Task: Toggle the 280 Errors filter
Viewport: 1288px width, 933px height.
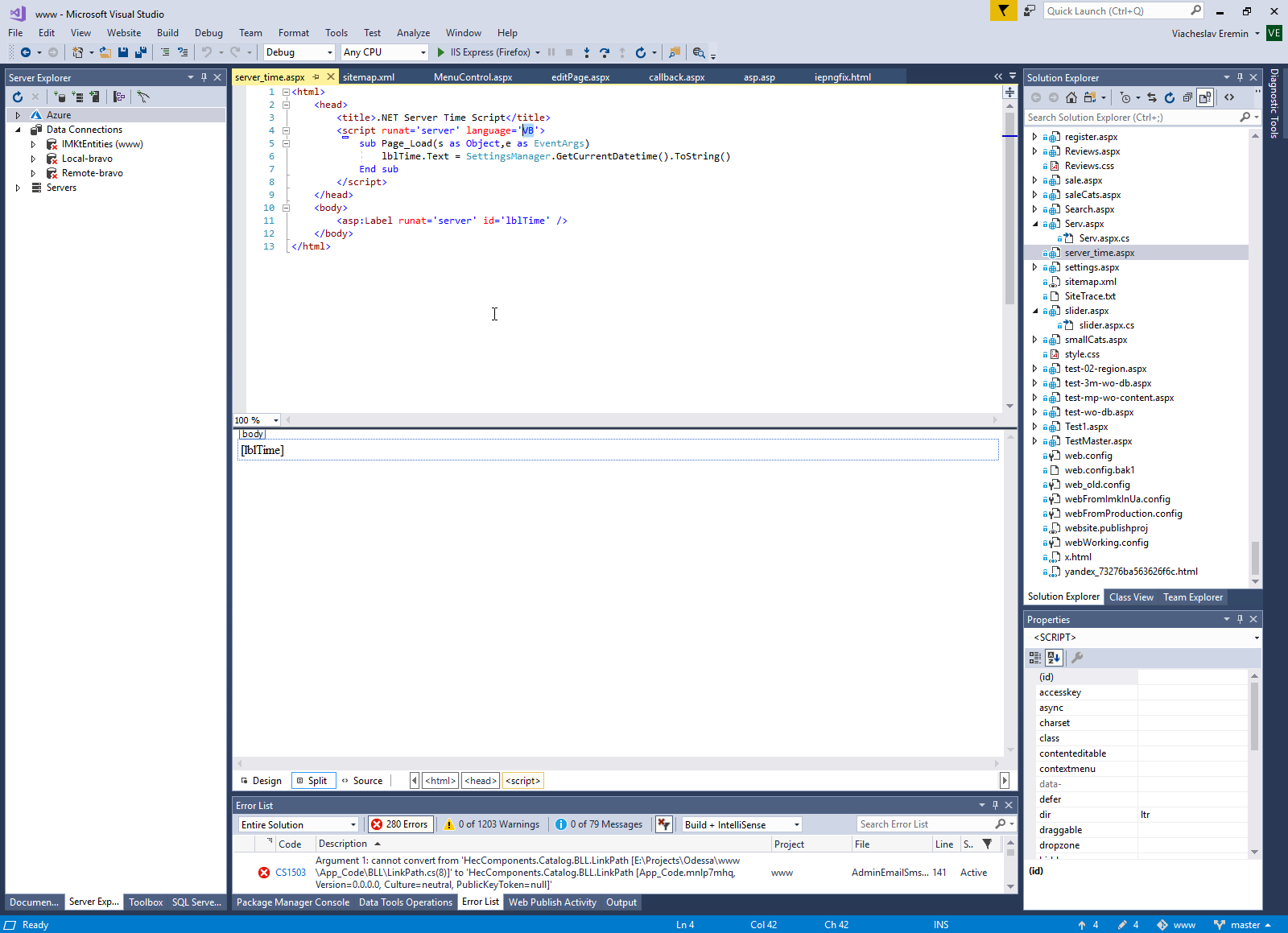Action: (400, 824)
